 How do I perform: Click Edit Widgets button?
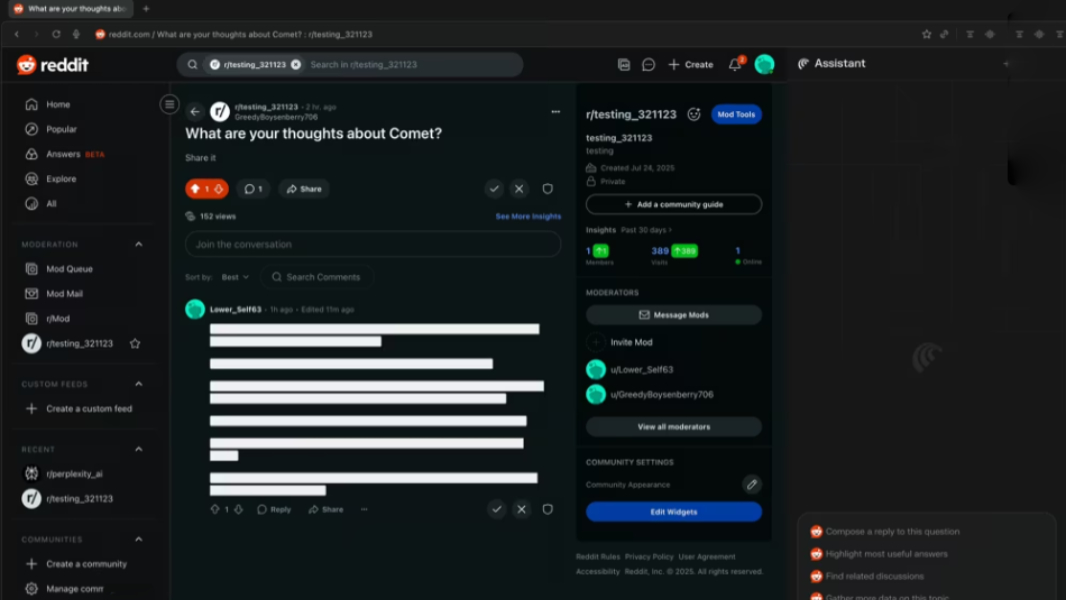(x=674, y=512)
